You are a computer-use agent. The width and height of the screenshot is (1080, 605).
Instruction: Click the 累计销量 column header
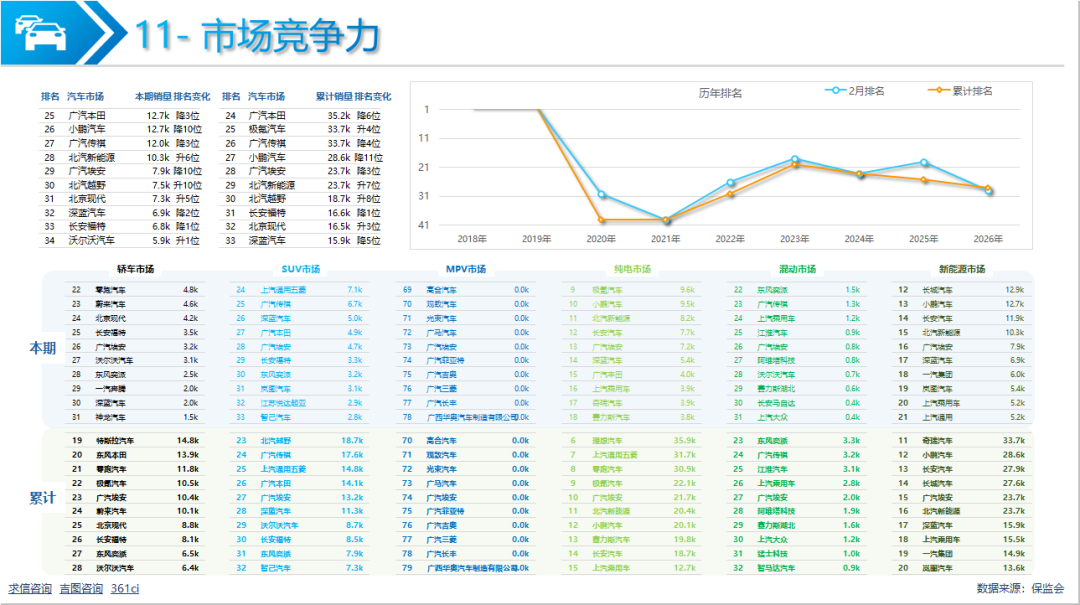333,97
